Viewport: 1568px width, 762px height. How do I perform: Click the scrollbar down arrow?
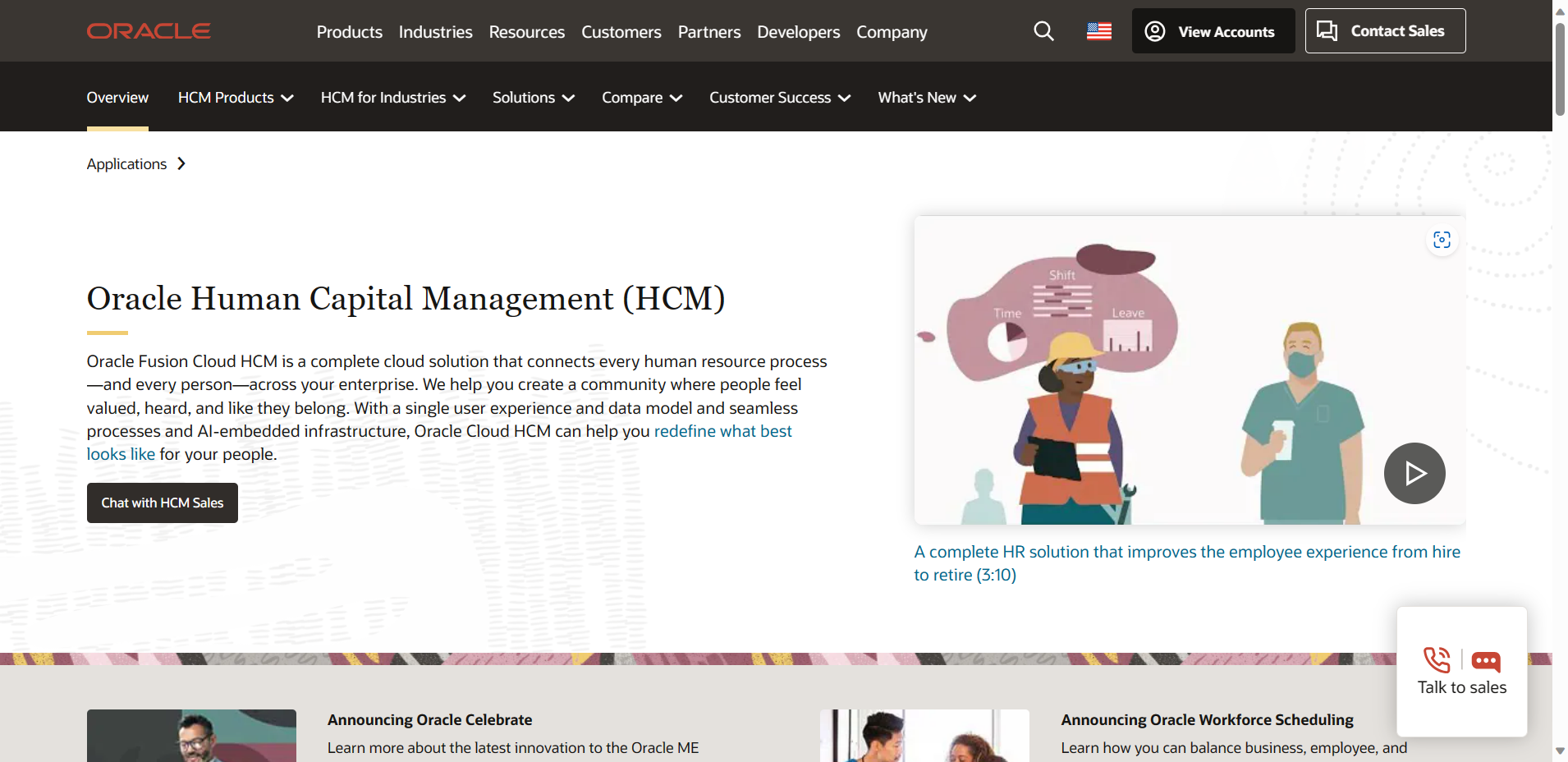pyautogui.click(x=1560, y=751)
